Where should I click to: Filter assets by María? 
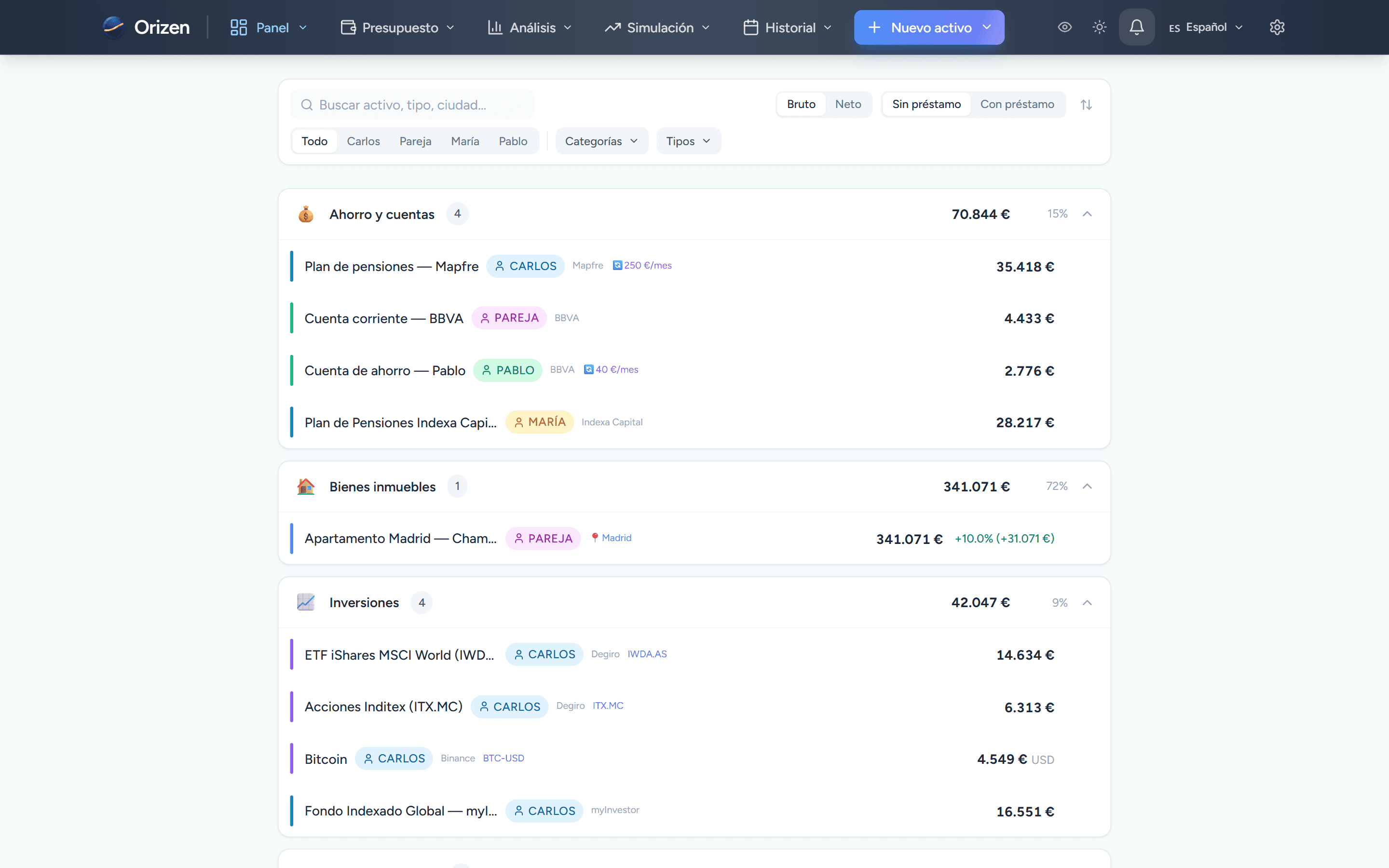pyautogui.click(x=465, y=141)
